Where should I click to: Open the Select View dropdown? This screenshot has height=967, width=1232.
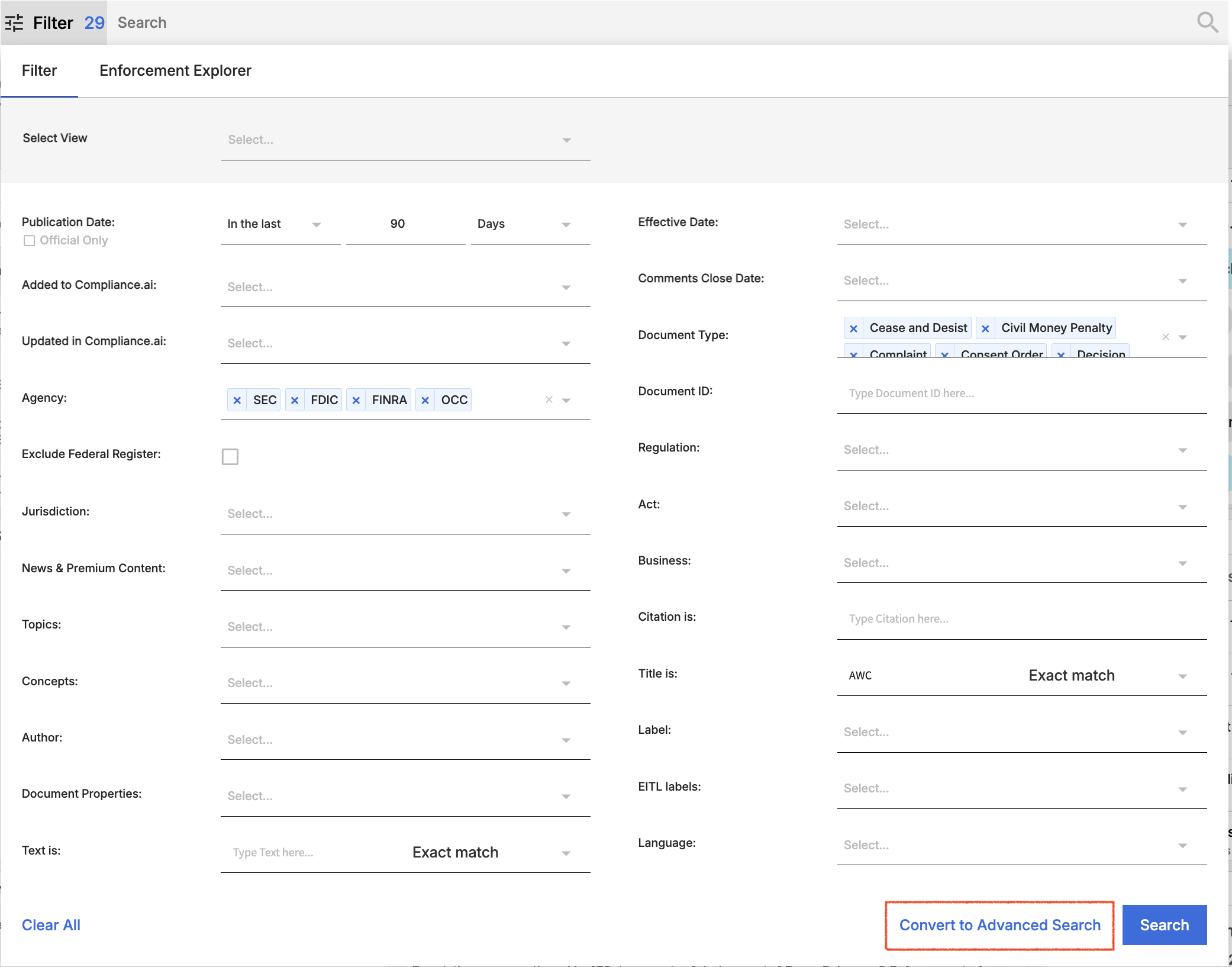pyautogui.click(x=405, y=140)
